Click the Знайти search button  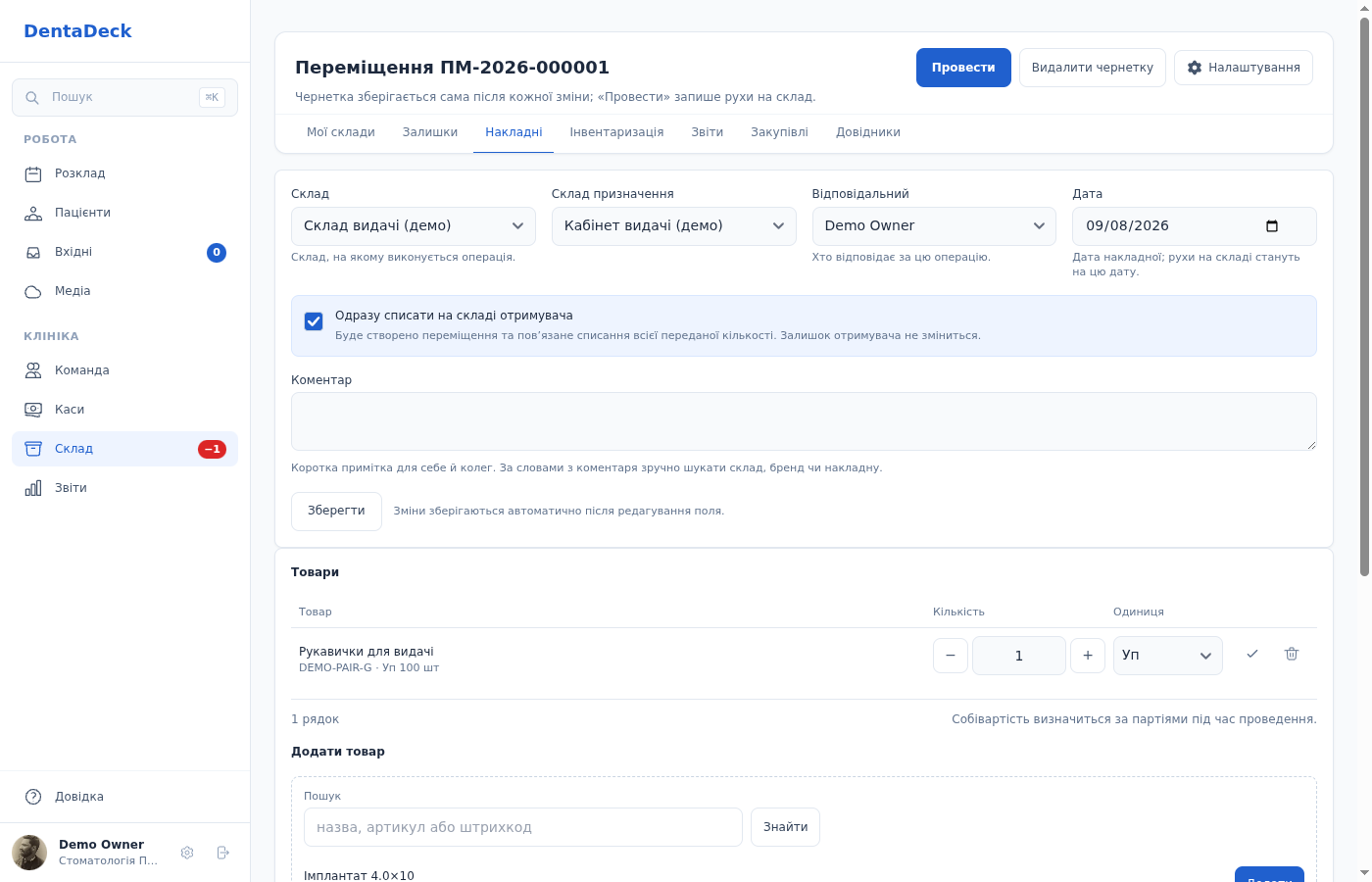785,827
